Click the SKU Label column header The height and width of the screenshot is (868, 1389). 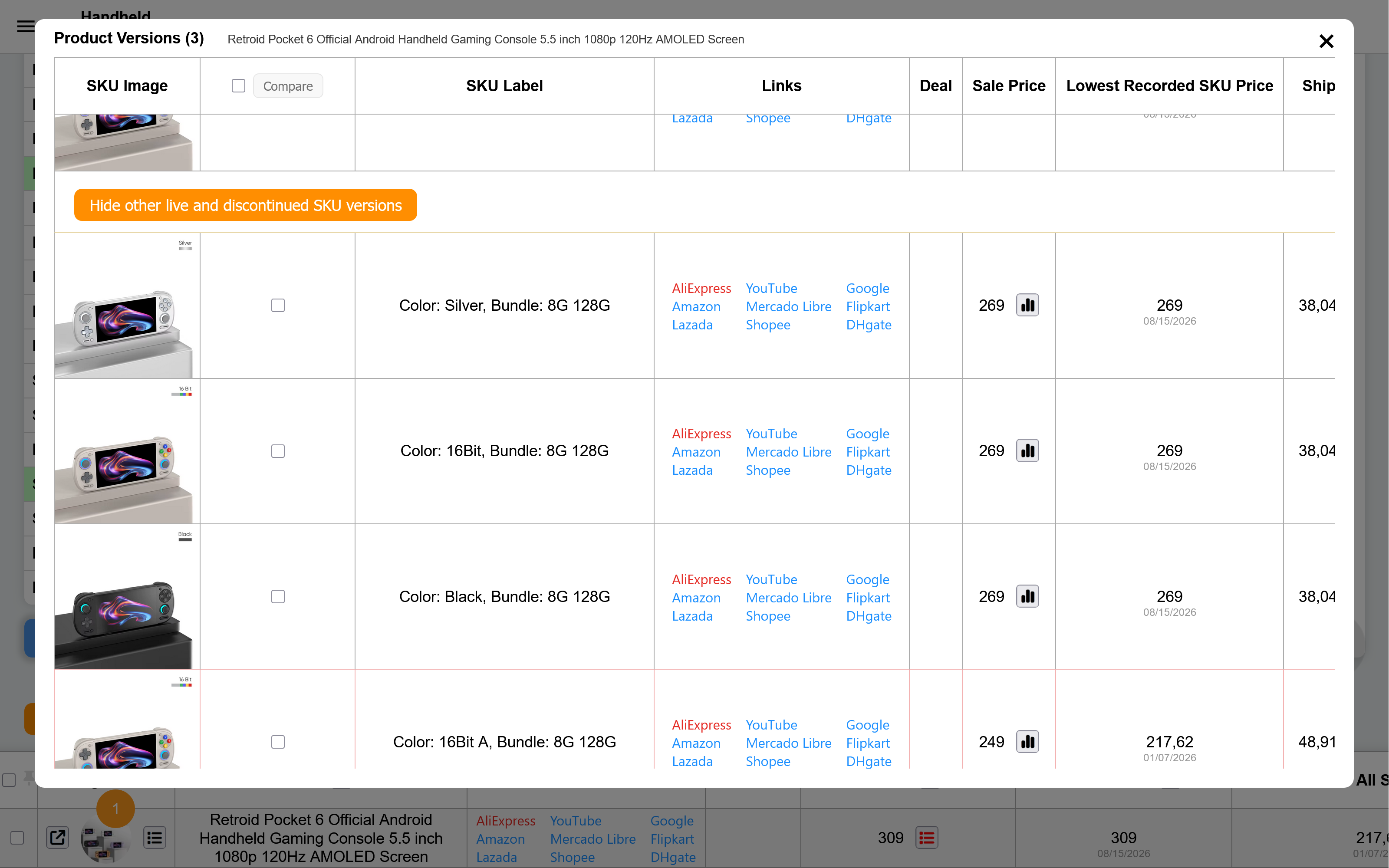(504, 85)
